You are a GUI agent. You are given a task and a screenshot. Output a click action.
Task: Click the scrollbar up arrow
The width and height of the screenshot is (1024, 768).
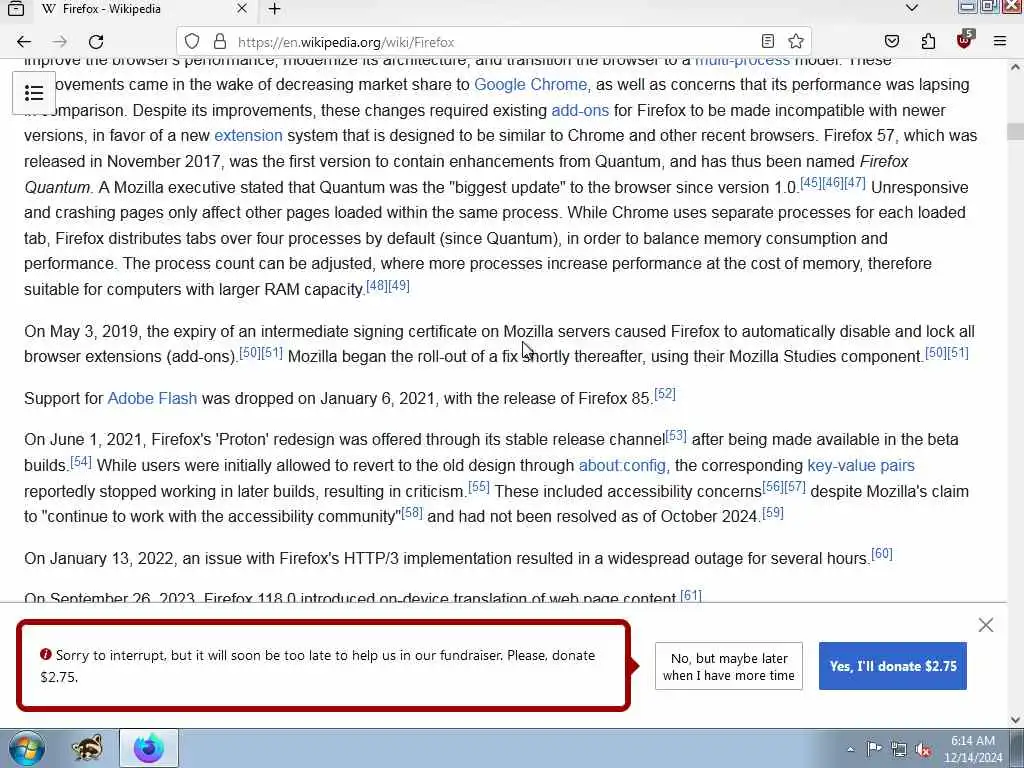point(1016,67)
